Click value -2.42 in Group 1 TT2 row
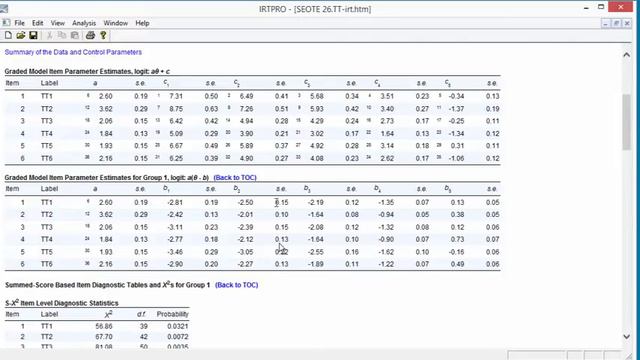This screenshot has height=360, width=640. point(175,215)
